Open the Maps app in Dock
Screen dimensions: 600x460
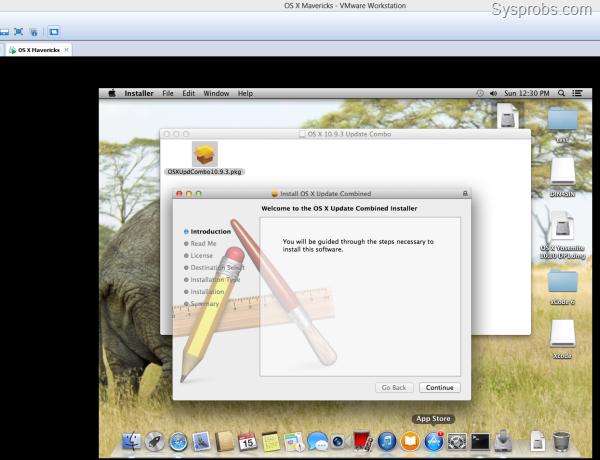click(294, 442)
